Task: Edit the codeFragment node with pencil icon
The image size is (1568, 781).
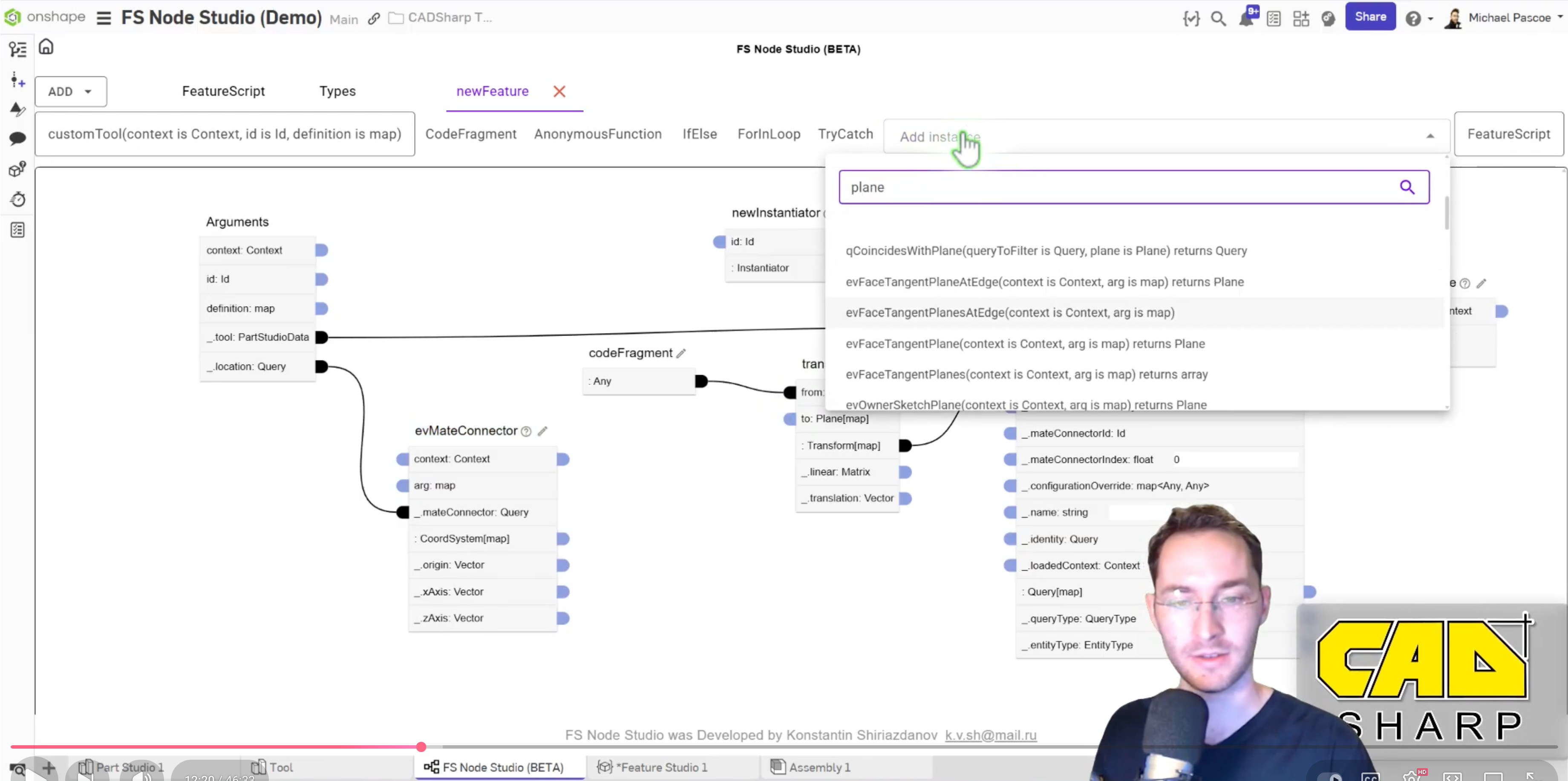Action: coord(681,353)
